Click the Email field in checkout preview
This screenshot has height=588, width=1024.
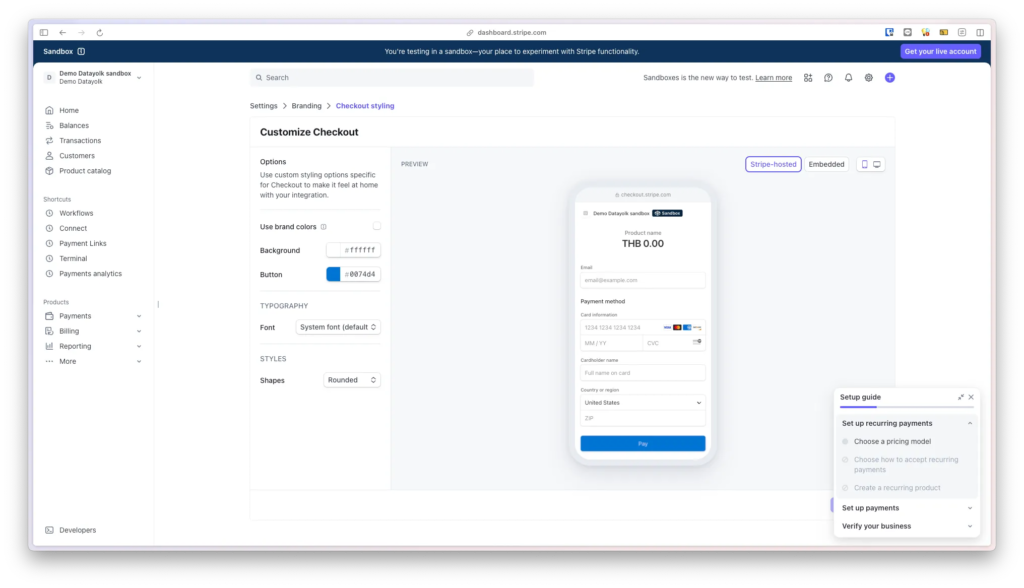[x=643, y=280]
